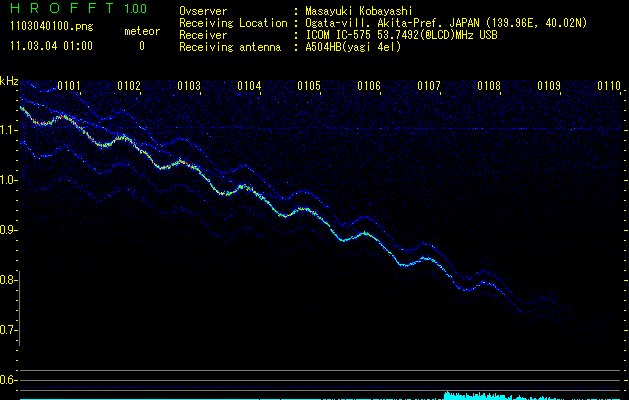
Task: Click the Ovserver field label
Action: point(203,11)
